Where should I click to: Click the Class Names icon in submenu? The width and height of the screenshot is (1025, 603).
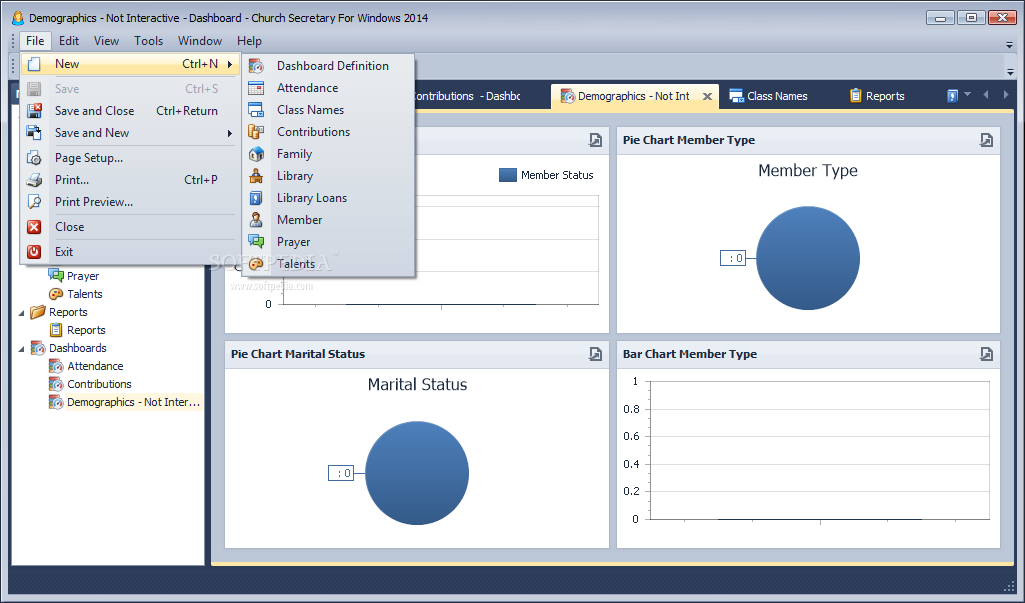tap(256, 110)
